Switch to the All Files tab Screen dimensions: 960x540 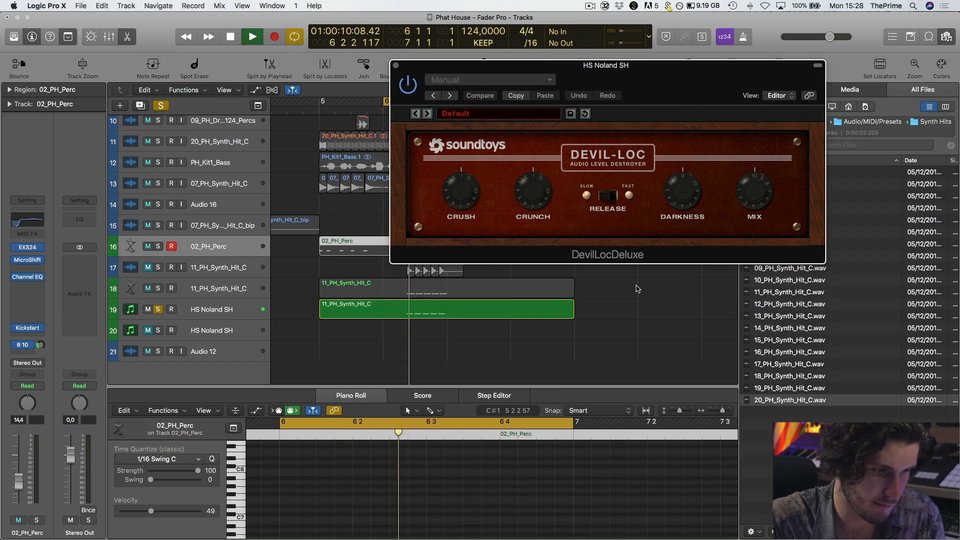tap(922, 89)
